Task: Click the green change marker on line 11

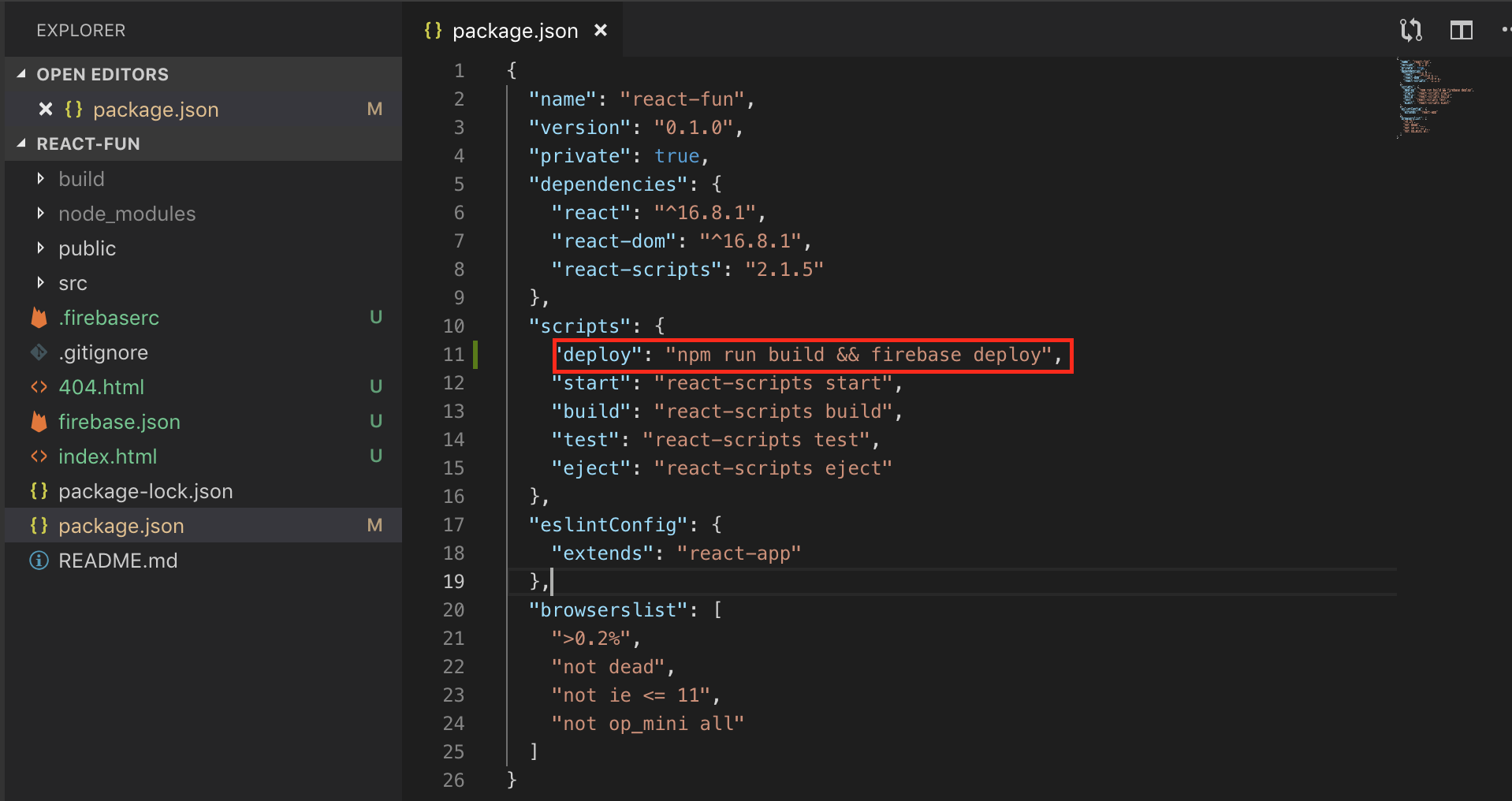Action: (475, 355)
